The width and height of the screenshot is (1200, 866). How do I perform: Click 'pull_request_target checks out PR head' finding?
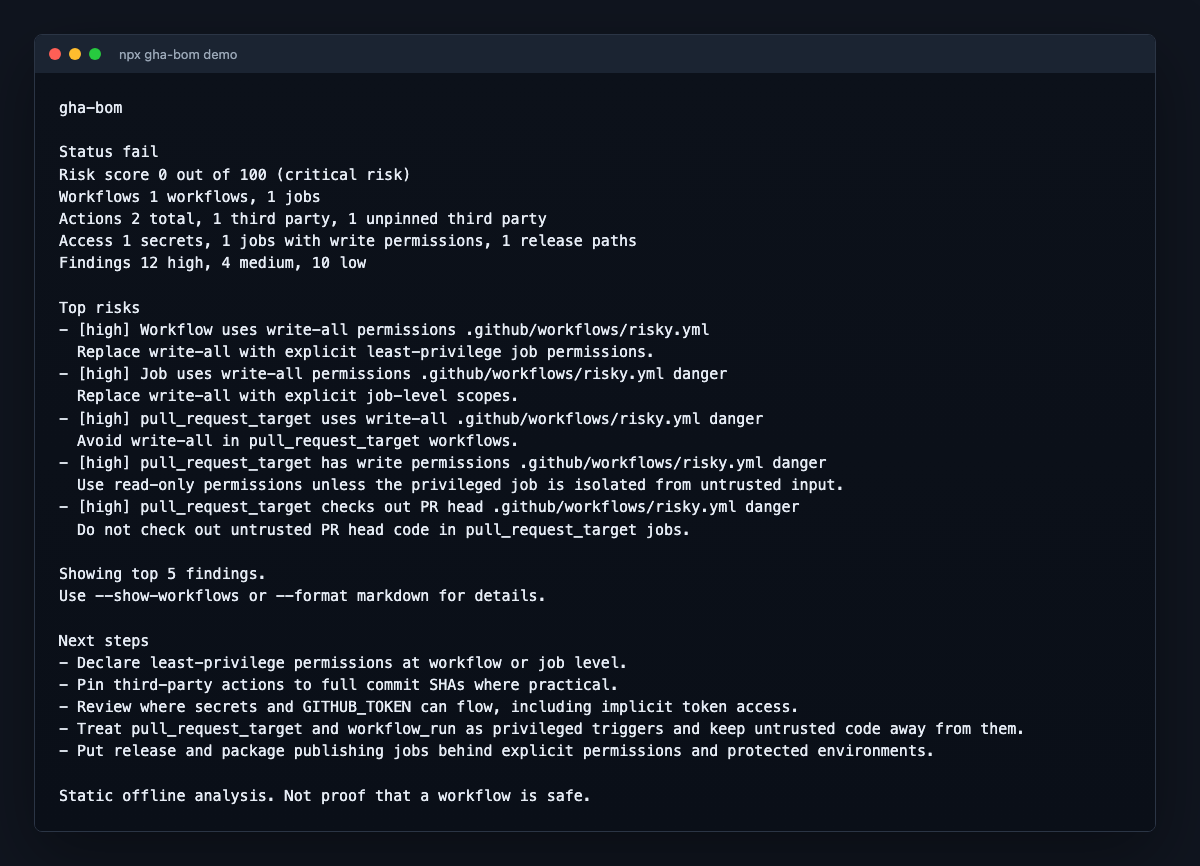point(429,506)
